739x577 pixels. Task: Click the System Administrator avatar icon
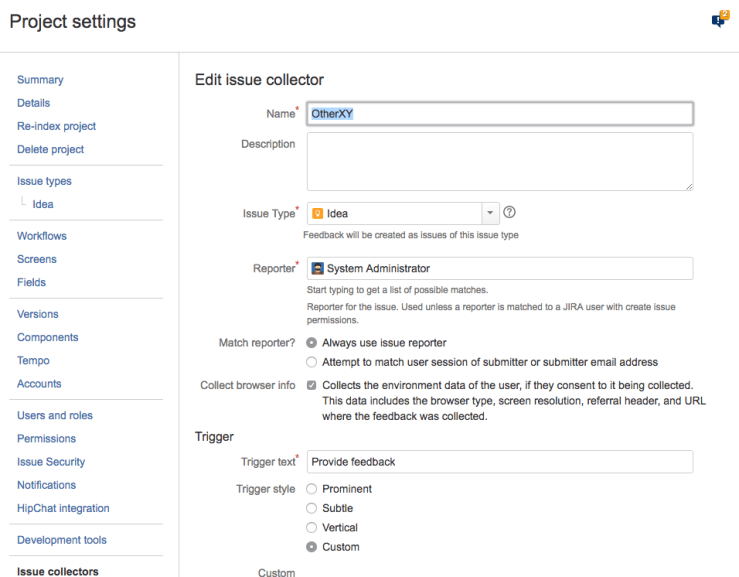(318, 268)
